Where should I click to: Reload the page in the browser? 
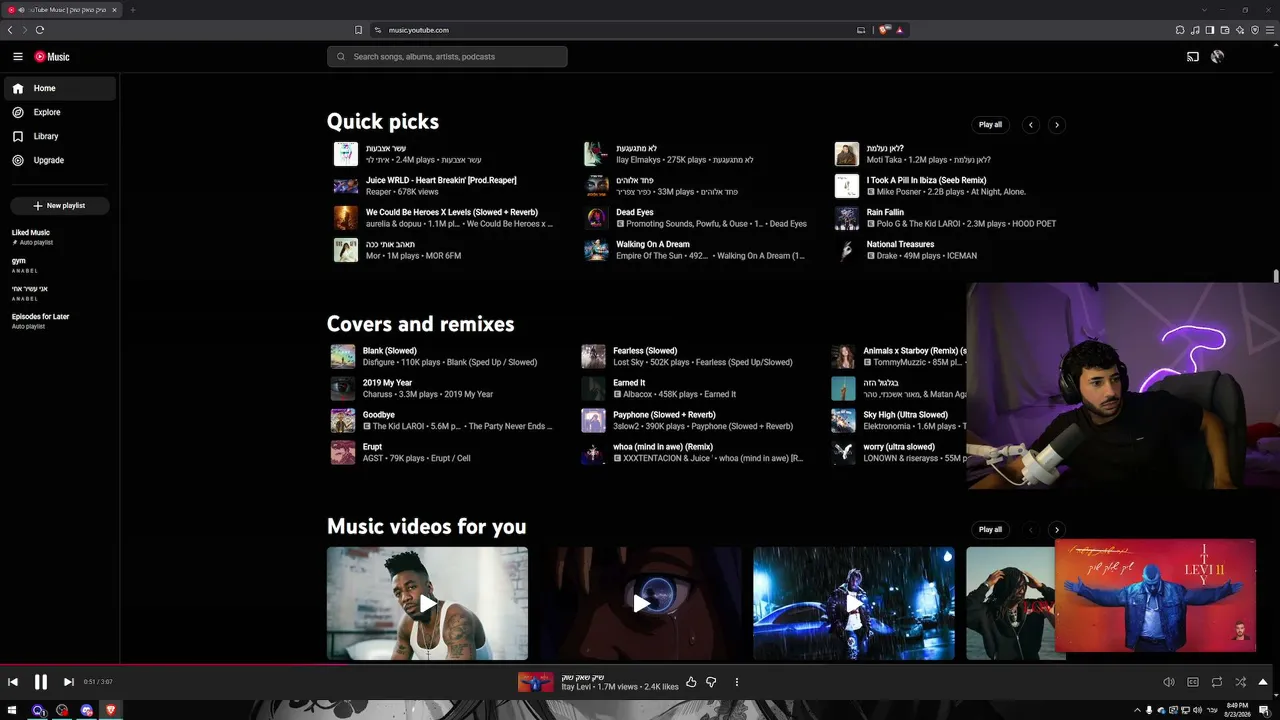pyautogui.click(x=40, y=30)
